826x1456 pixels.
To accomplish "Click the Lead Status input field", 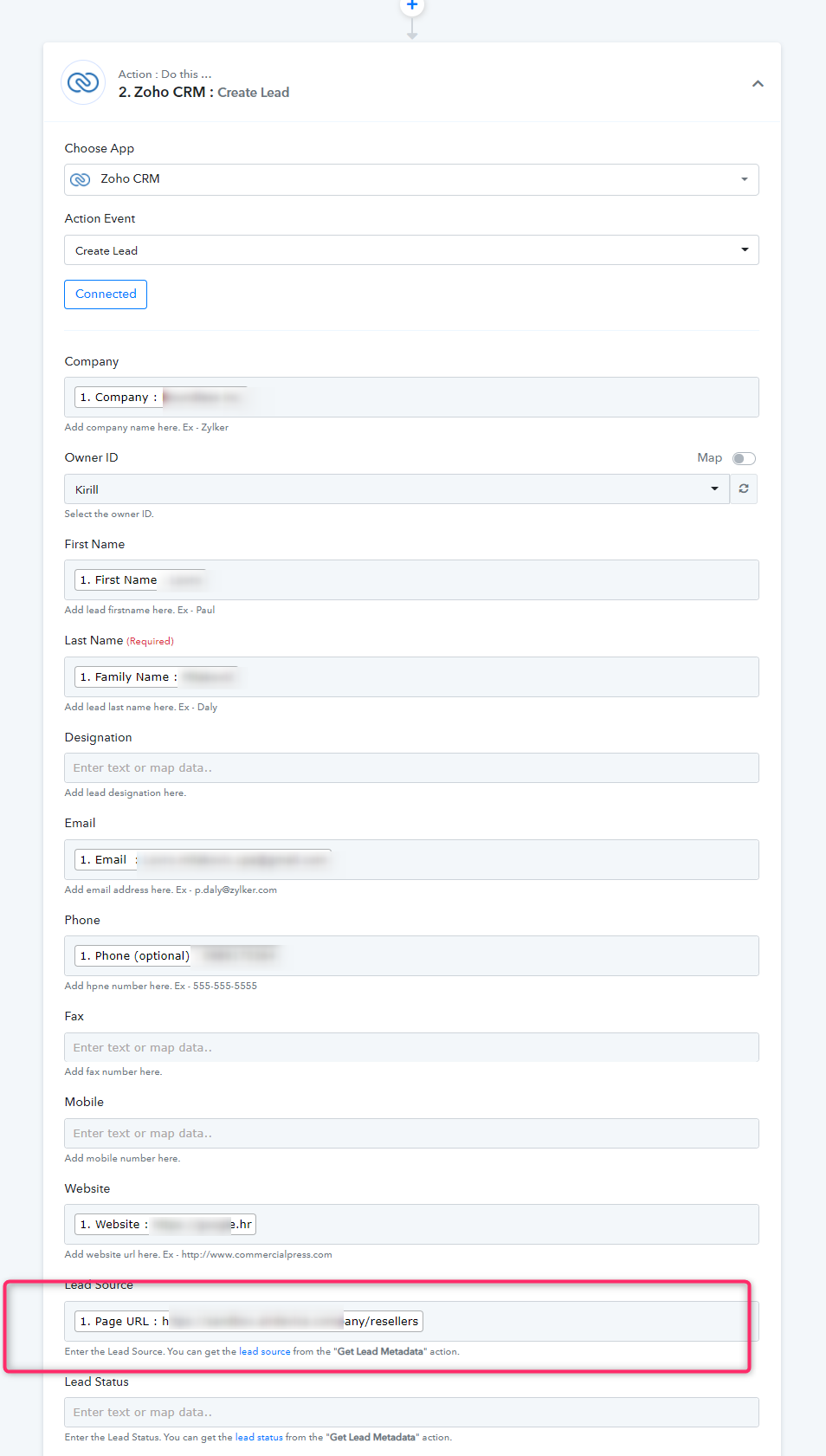I will click(x=411, y=1412).
